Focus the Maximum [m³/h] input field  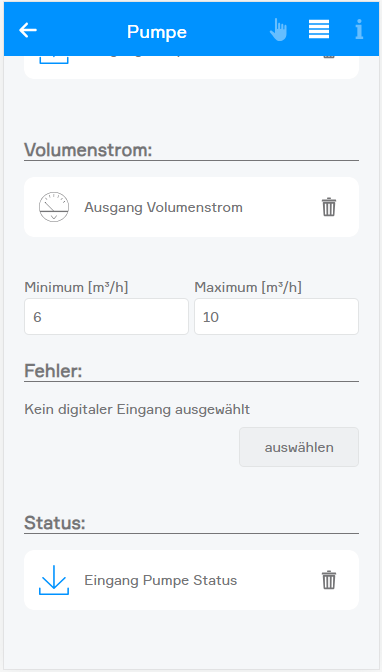pyautogui.click(x=277, y=317)
